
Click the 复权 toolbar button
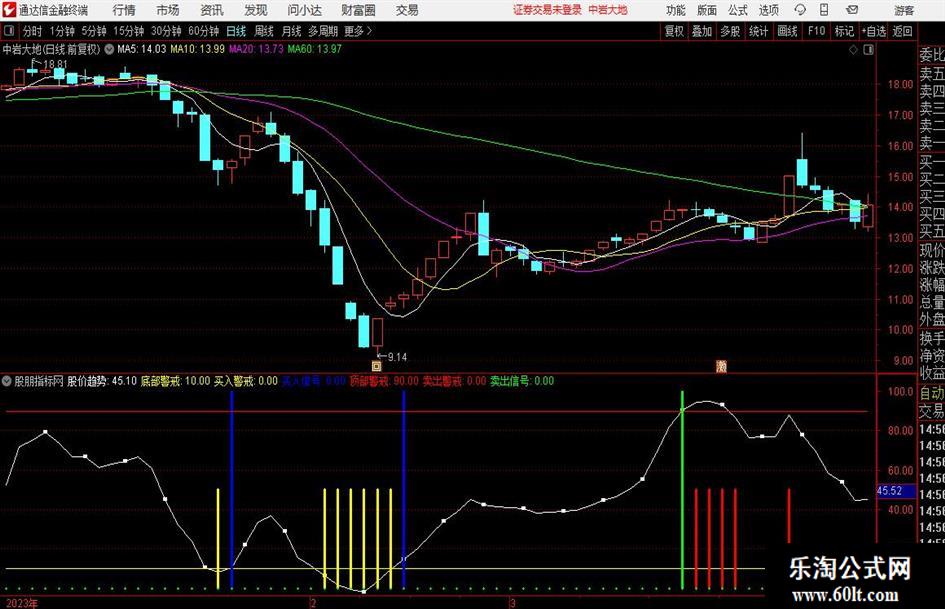674,31
